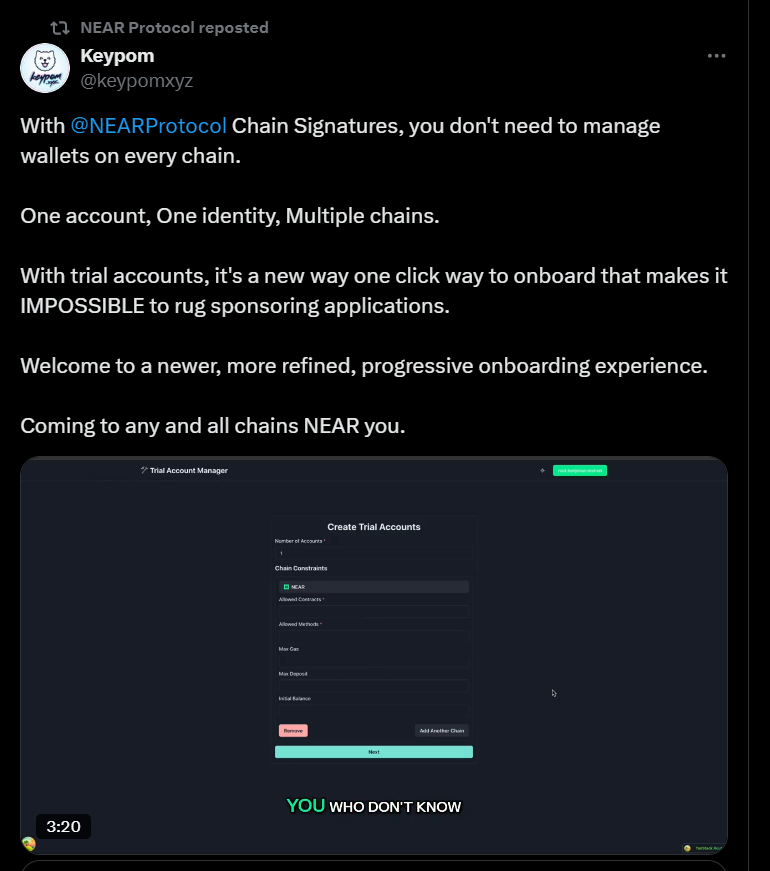Click the 3:20 video duration badge
Image resolution: width=770 pixels, height=871 pixels.
63,826
